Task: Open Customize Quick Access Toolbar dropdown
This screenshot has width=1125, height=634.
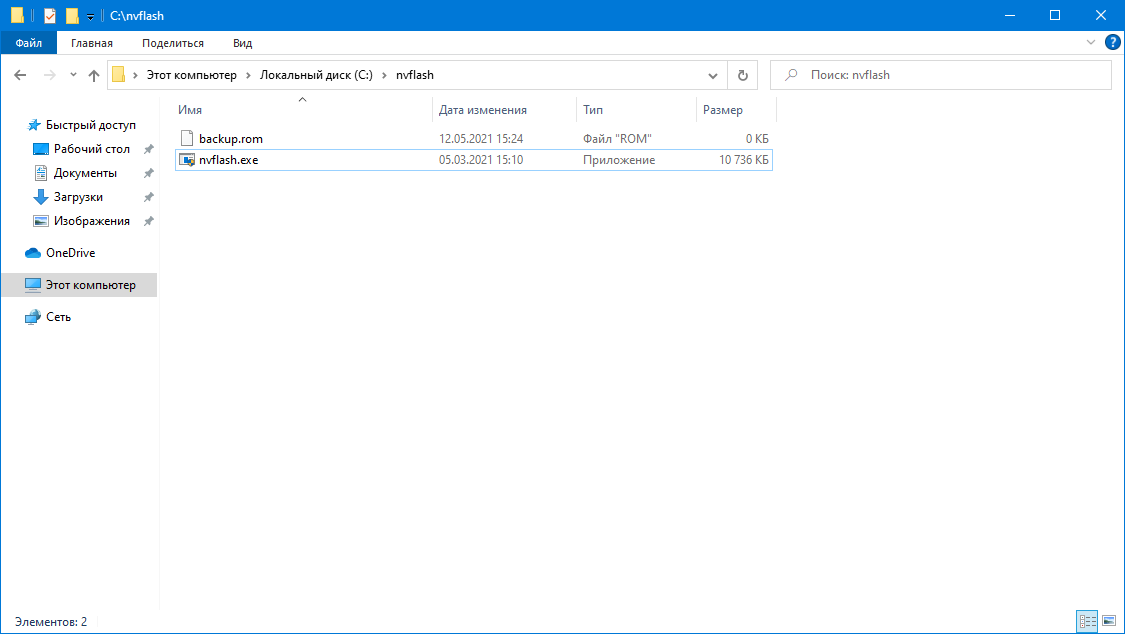Action: (90, 16)
